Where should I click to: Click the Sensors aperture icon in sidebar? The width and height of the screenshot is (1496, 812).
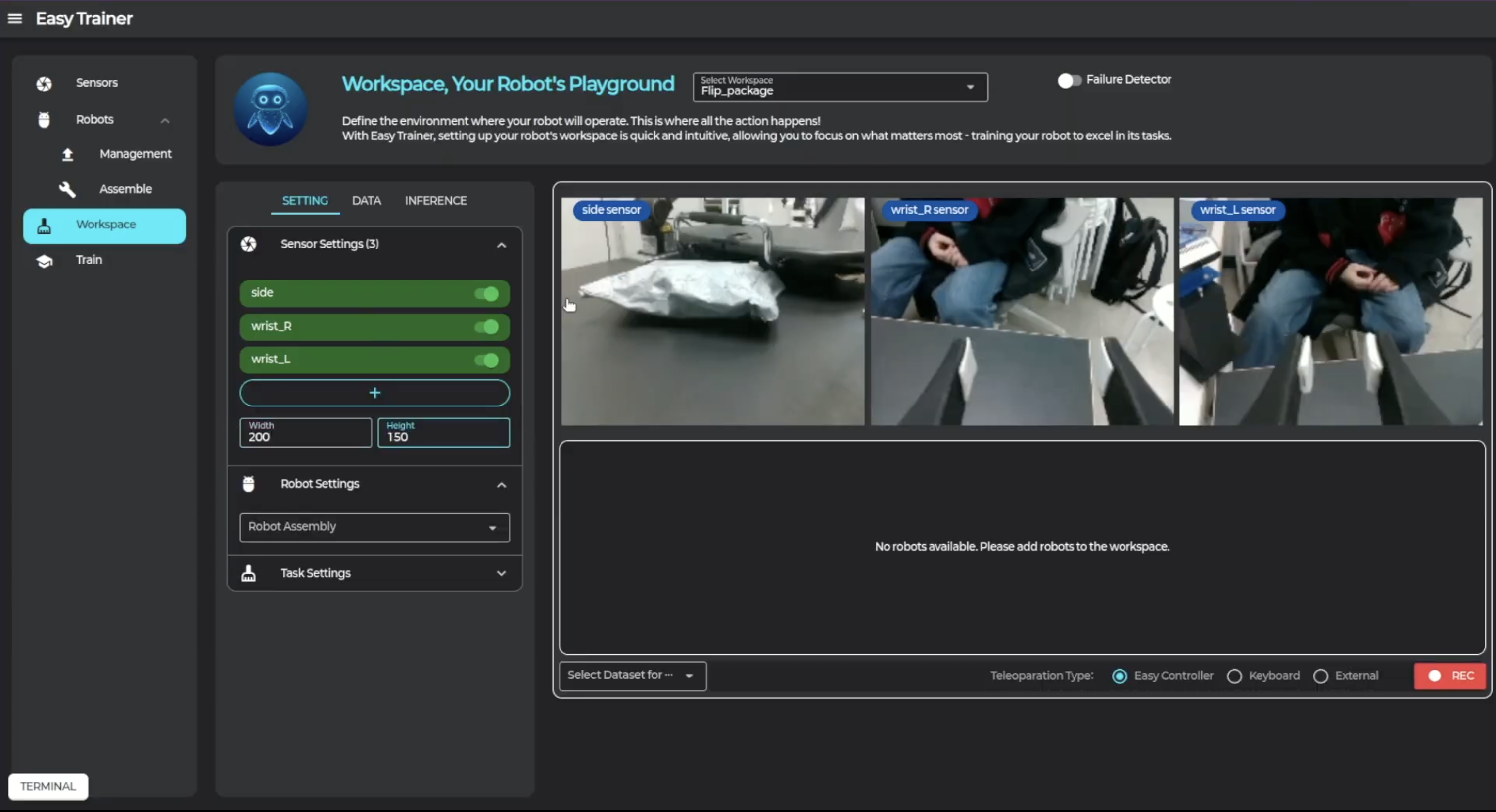coord(44,84)
